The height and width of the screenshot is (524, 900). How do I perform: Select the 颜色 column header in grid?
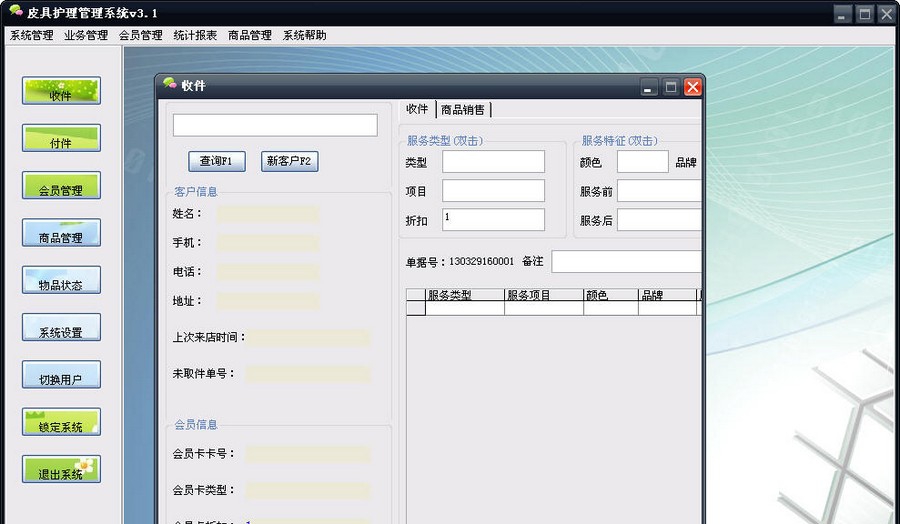pyautogui.click(x=611, y=295)
